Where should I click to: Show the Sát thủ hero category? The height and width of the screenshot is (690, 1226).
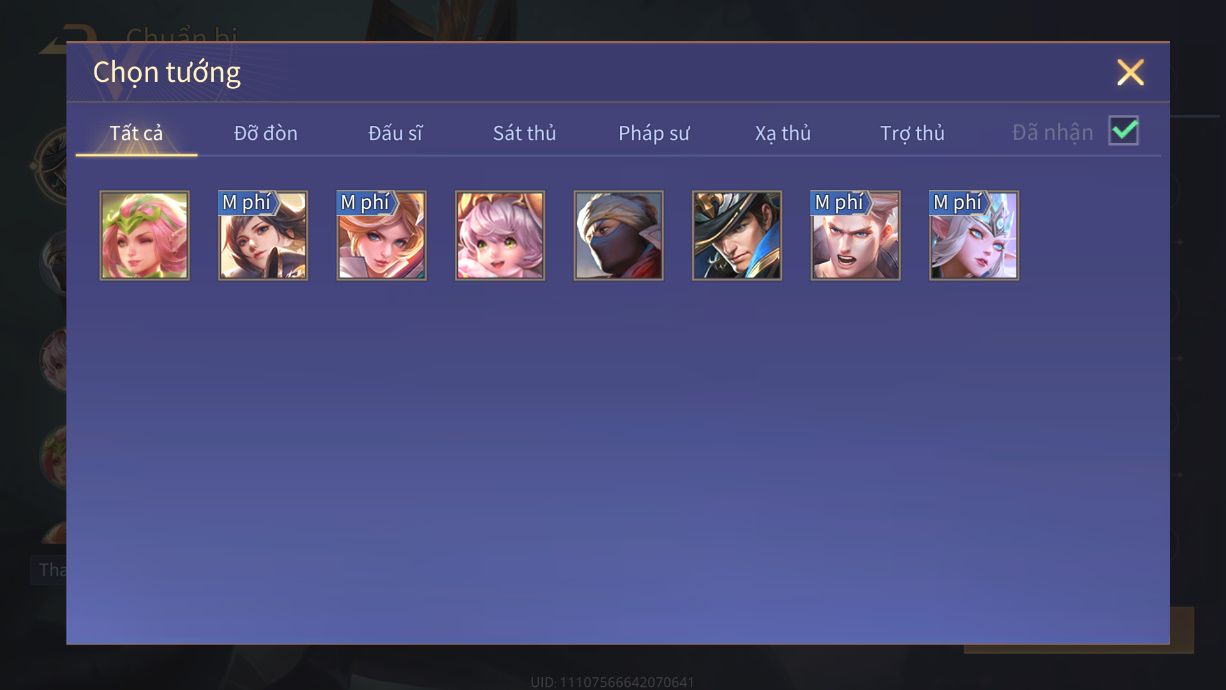point(524,133)
